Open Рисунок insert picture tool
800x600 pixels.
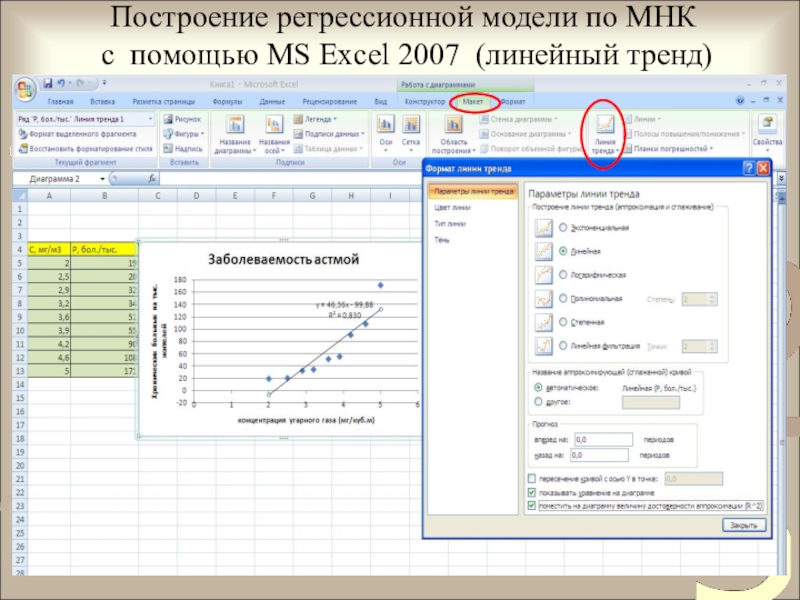tap(182, 119)
